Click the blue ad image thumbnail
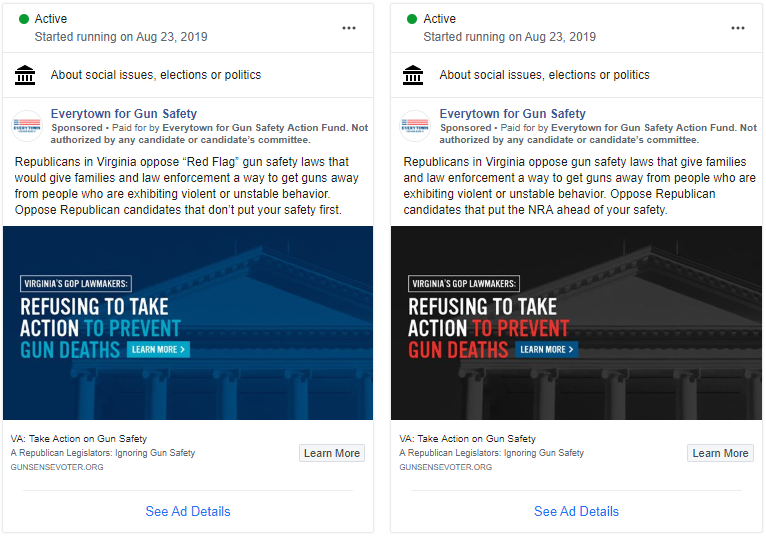 [188, 323]
